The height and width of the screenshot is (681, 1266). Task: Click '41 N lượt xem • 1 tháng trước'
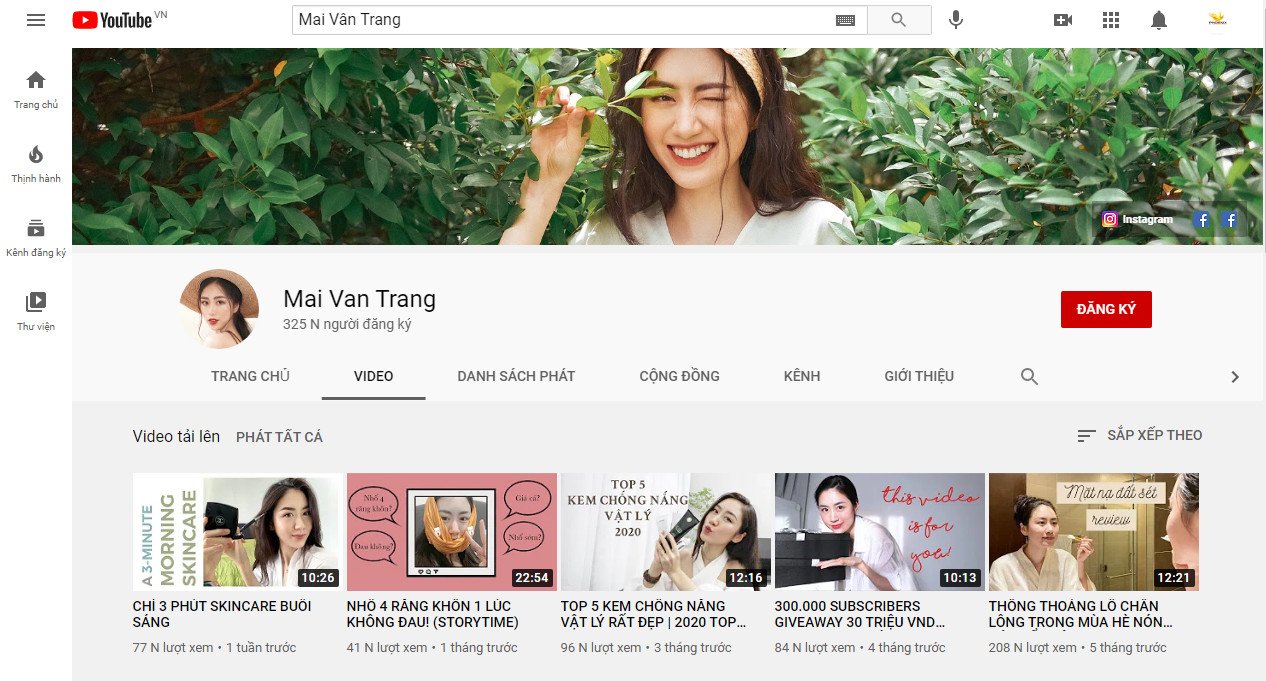(432, 648)
